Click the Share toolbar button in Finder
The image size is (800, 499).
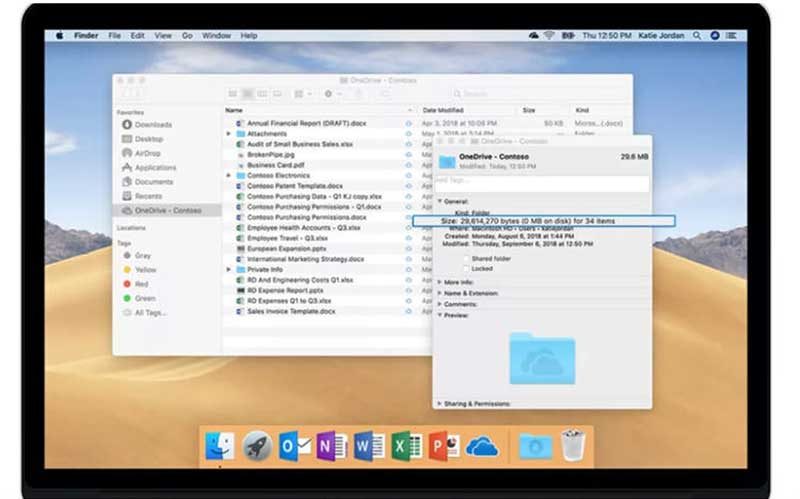[x=358, y=94]
